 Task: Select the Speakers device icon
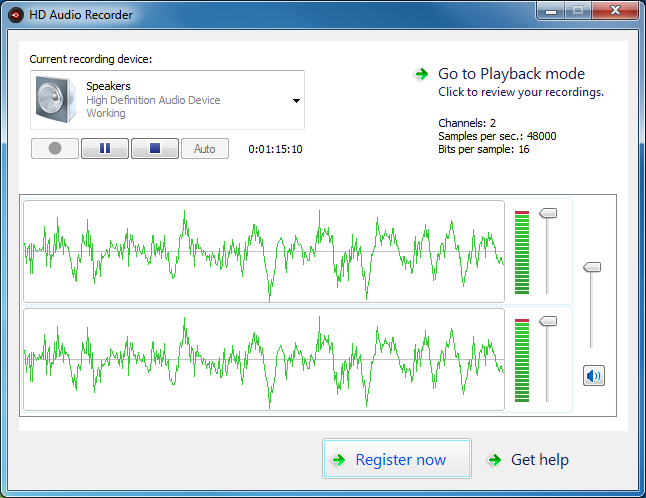click(x=56, y=99)
